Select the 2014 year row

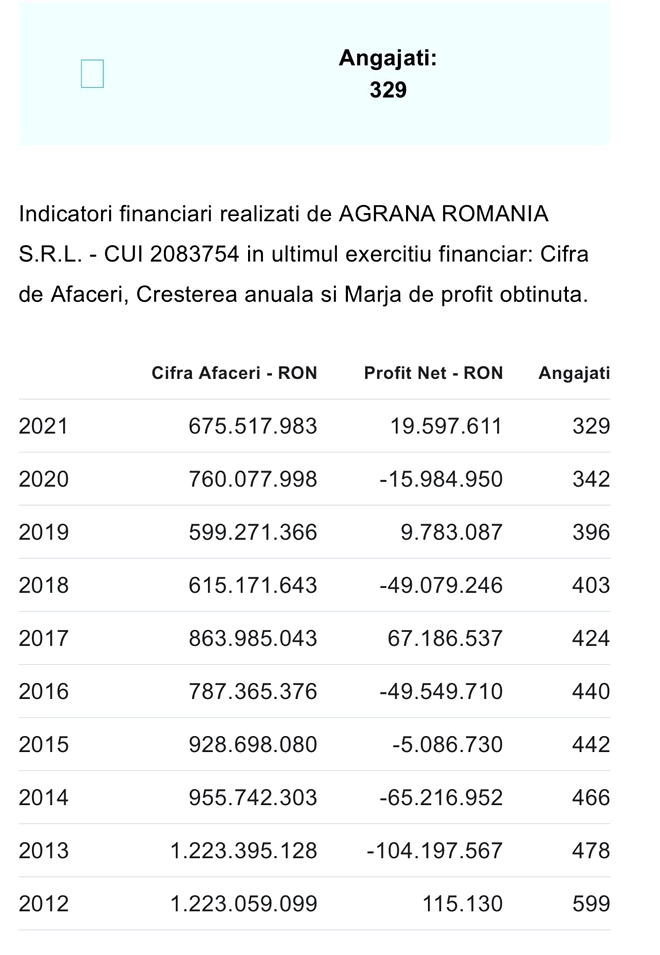coord(314,797)
